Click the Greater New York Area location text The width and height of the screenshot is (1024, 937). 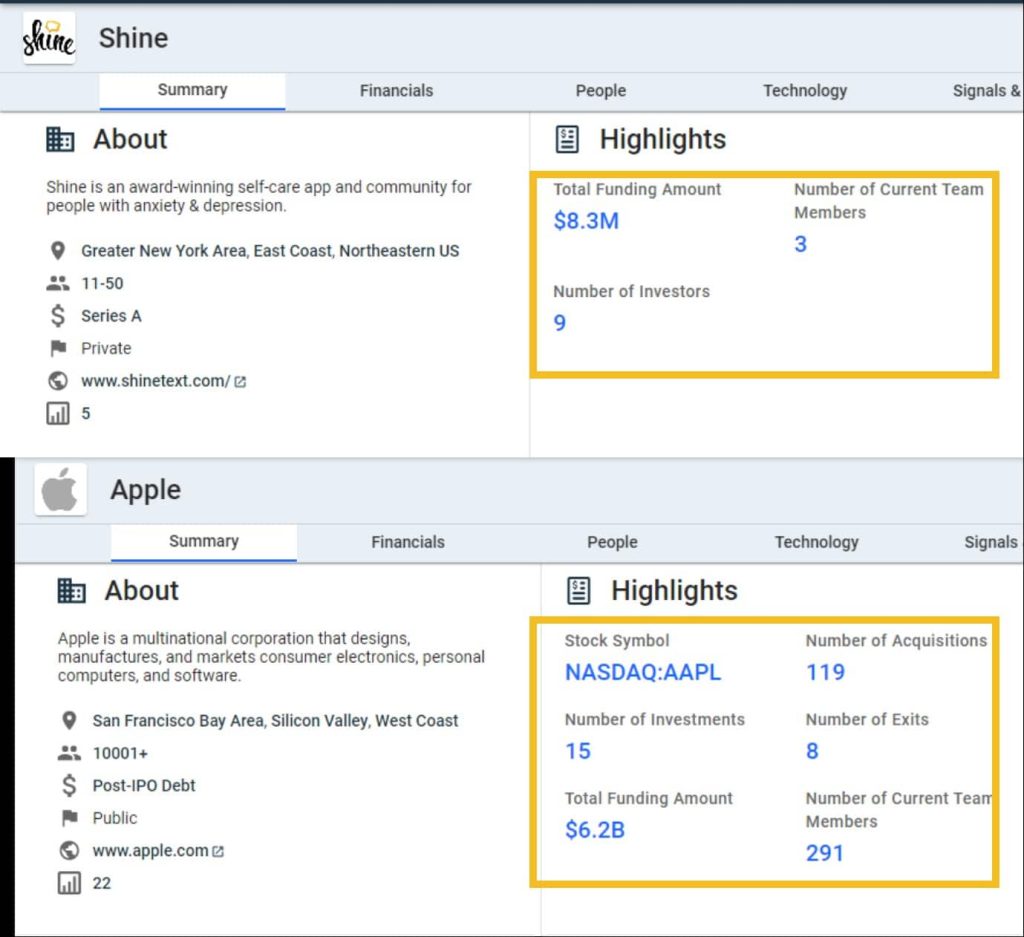click(270, 251)
